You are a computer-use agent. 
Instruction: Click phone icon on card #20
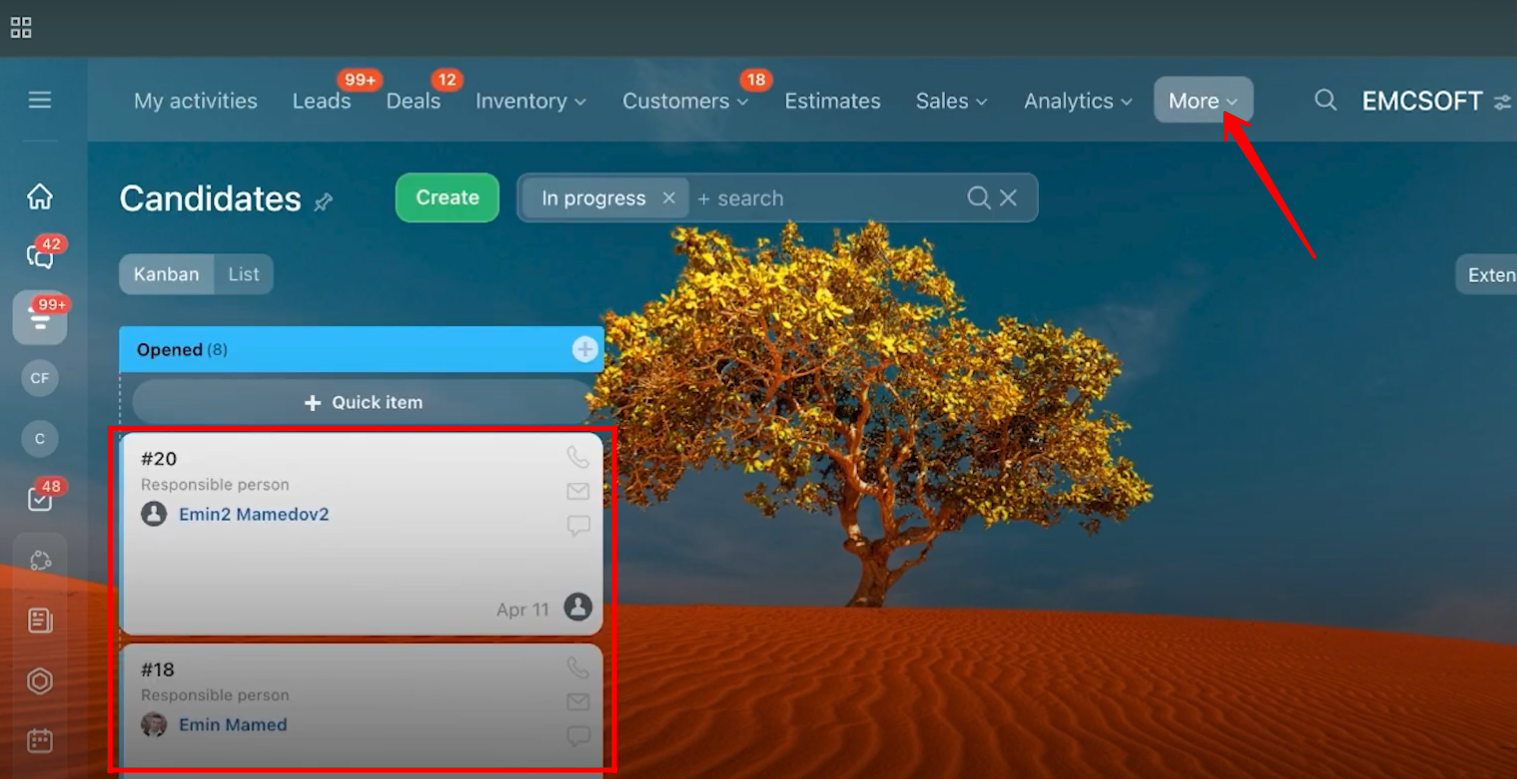tap(578, 458)
